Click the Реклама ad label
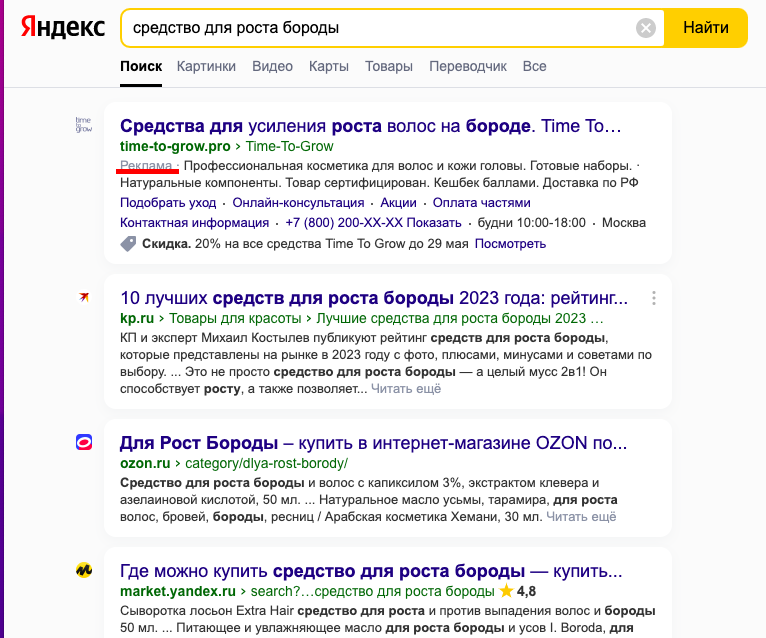The image size is (766, 638). tap(146, 166)
